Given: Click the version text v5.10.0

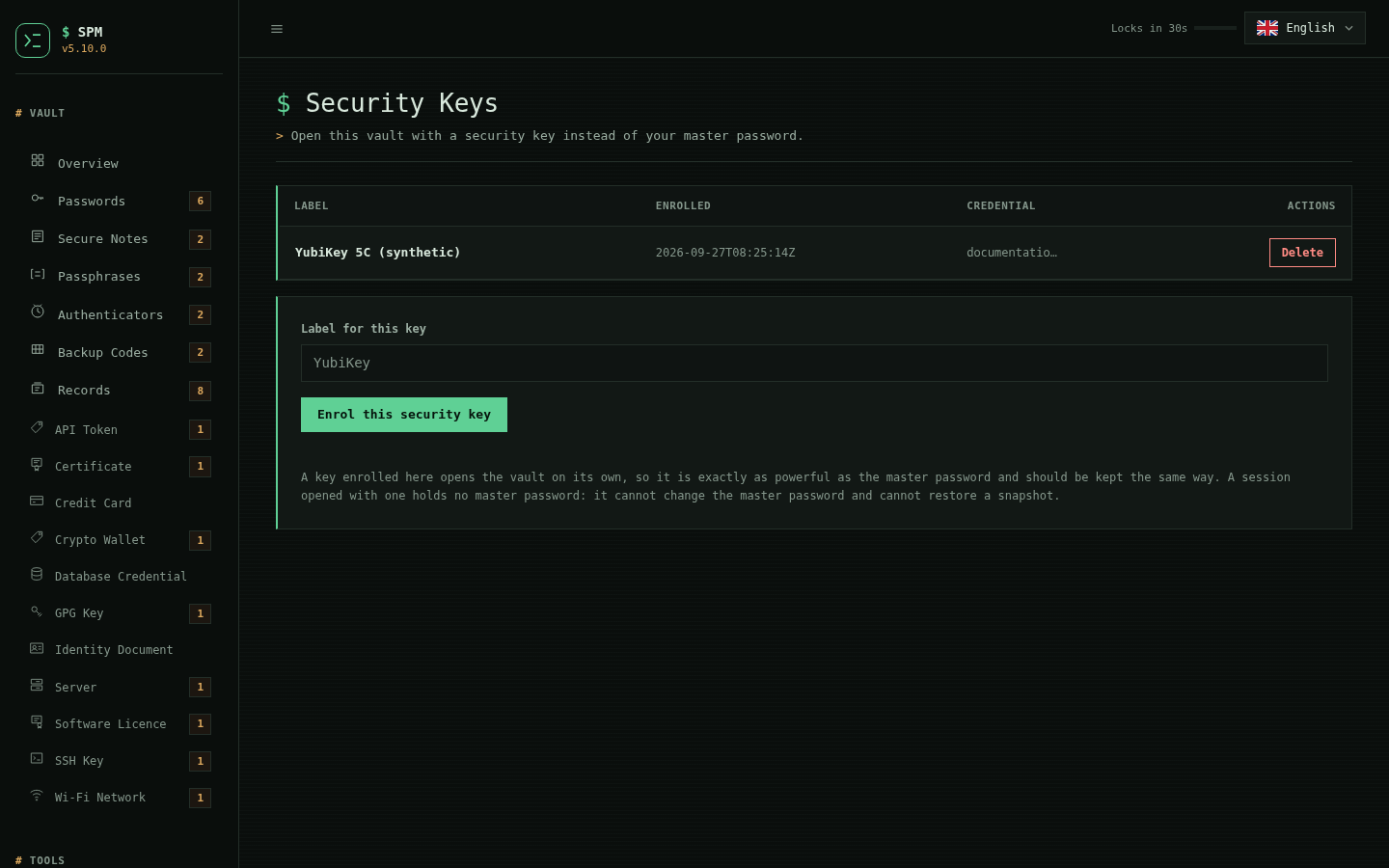Looking at the screenshot, I should coord(84,48).
